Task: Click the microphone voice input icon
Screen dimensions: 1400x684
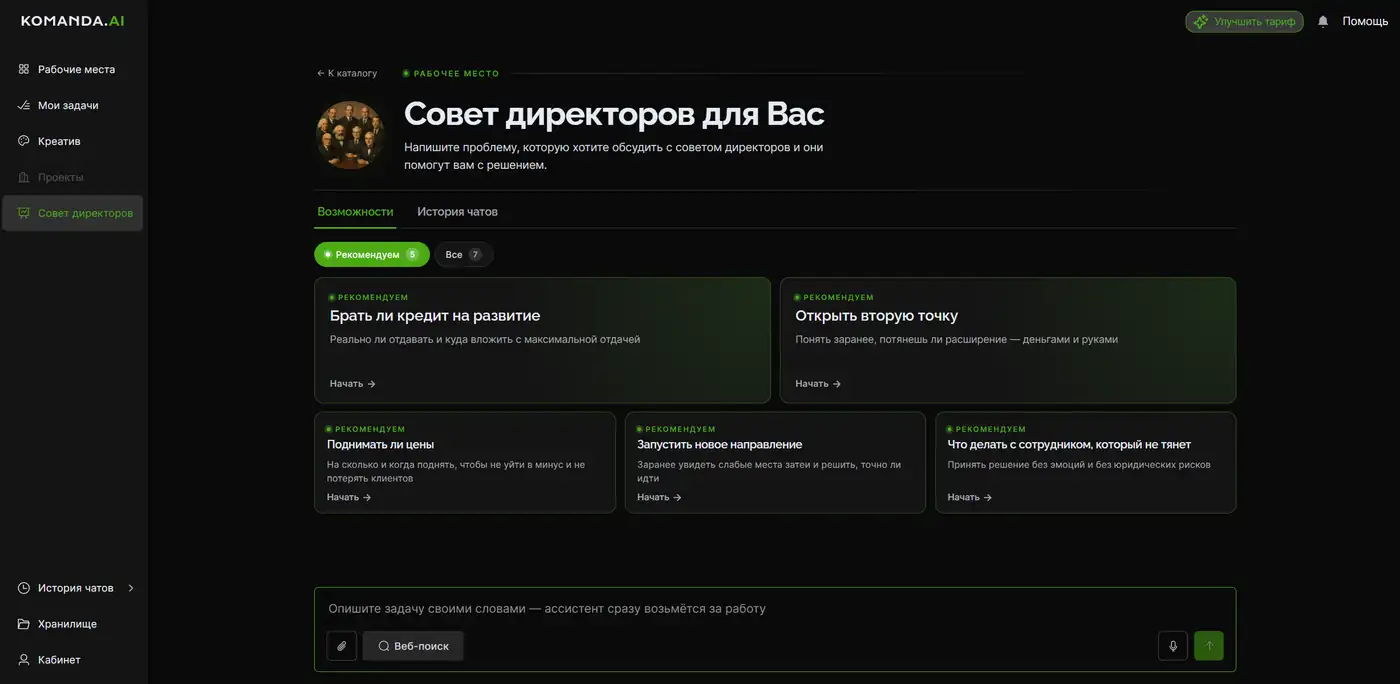Action: click(x=1173, y=646)
